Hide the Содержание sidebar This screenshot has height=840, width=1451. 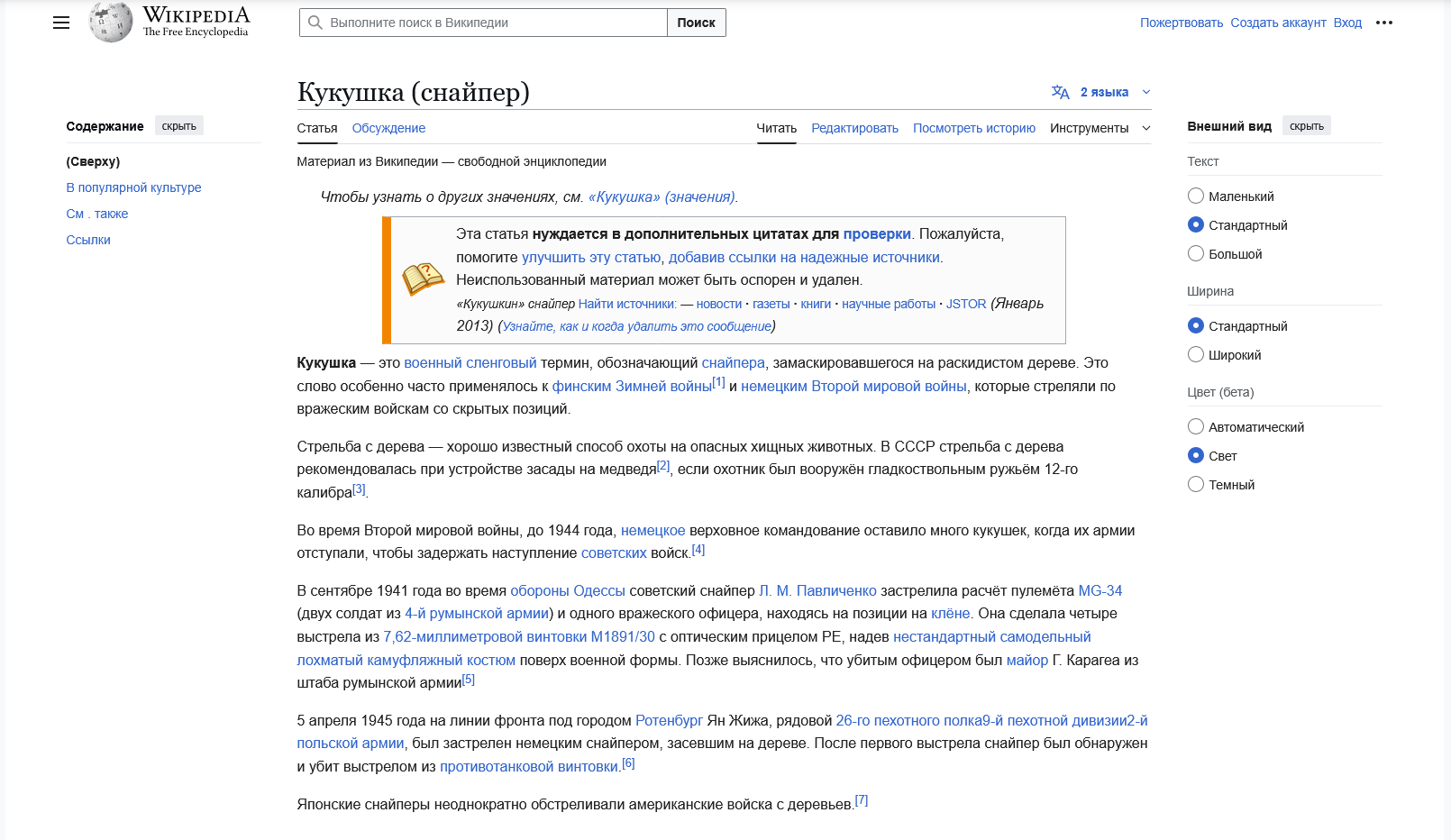[179, 126]
